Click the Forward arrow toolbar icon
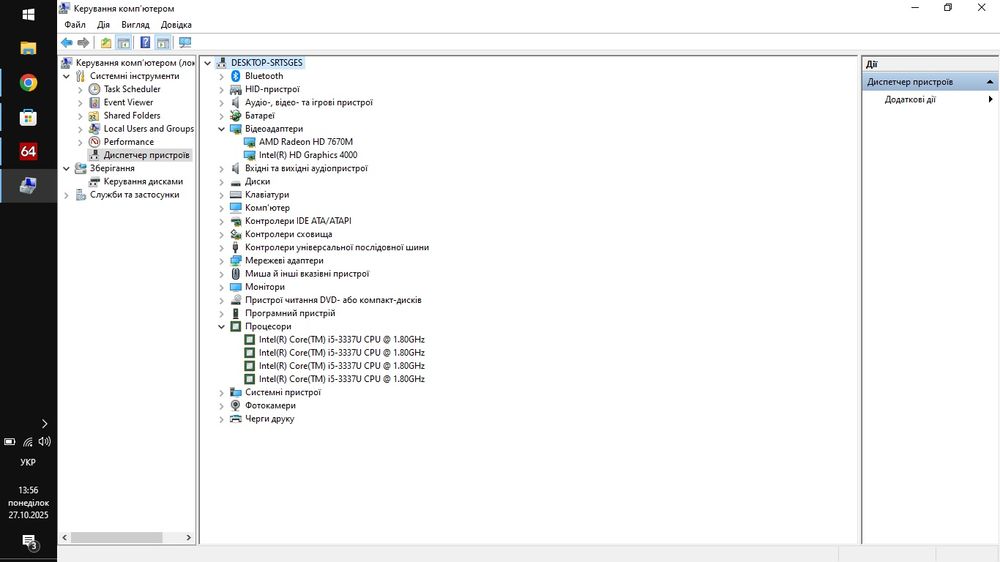The image size is (1000, 562). pyautogui.click(x=83, y=43)
